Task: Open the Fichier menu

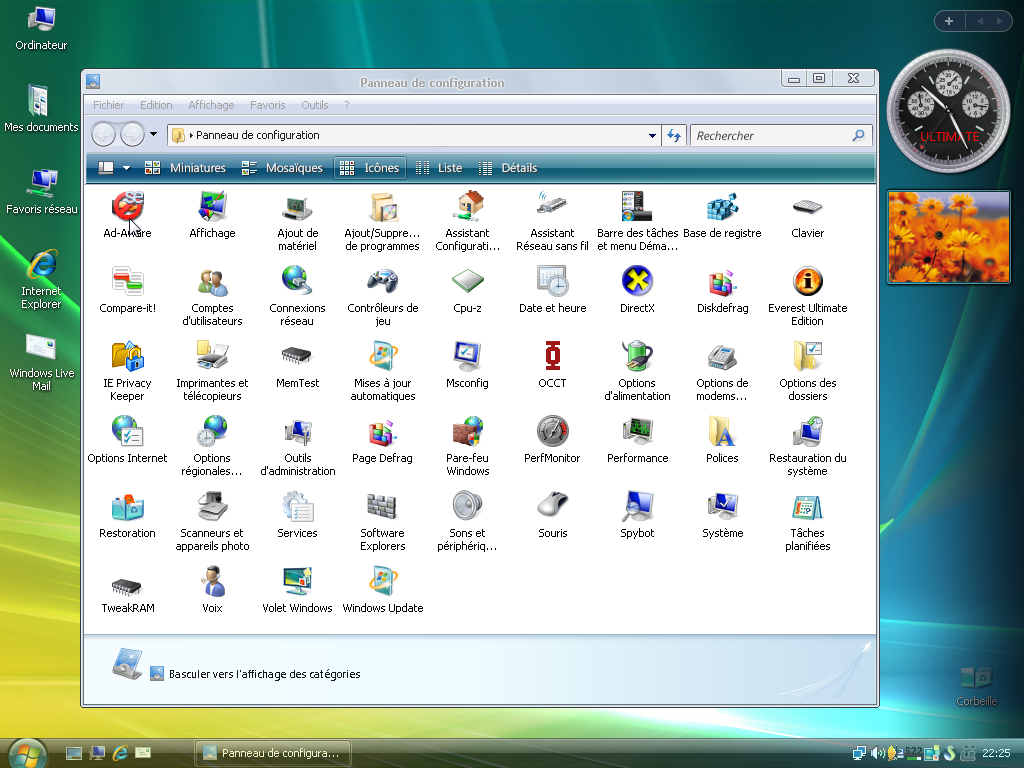Action: click(x=108, y=105)
